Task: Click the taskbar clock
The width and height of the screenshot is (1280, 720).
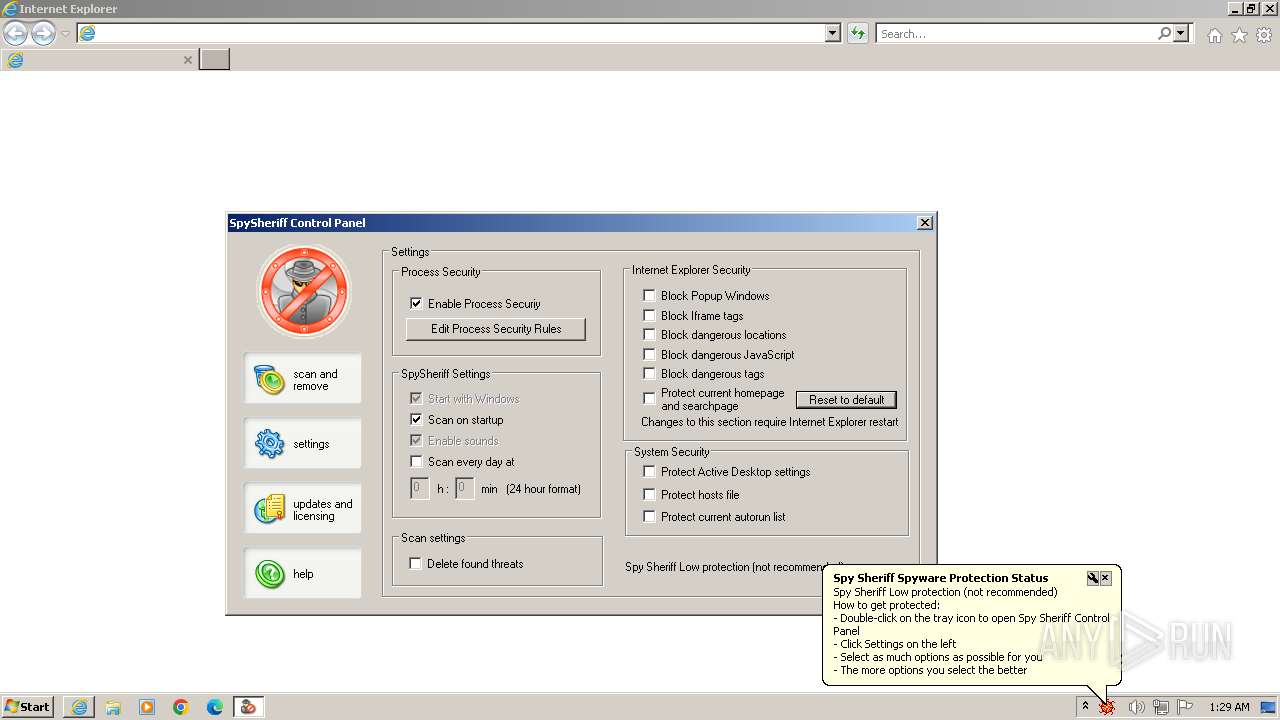Action: click(1229, 707)
